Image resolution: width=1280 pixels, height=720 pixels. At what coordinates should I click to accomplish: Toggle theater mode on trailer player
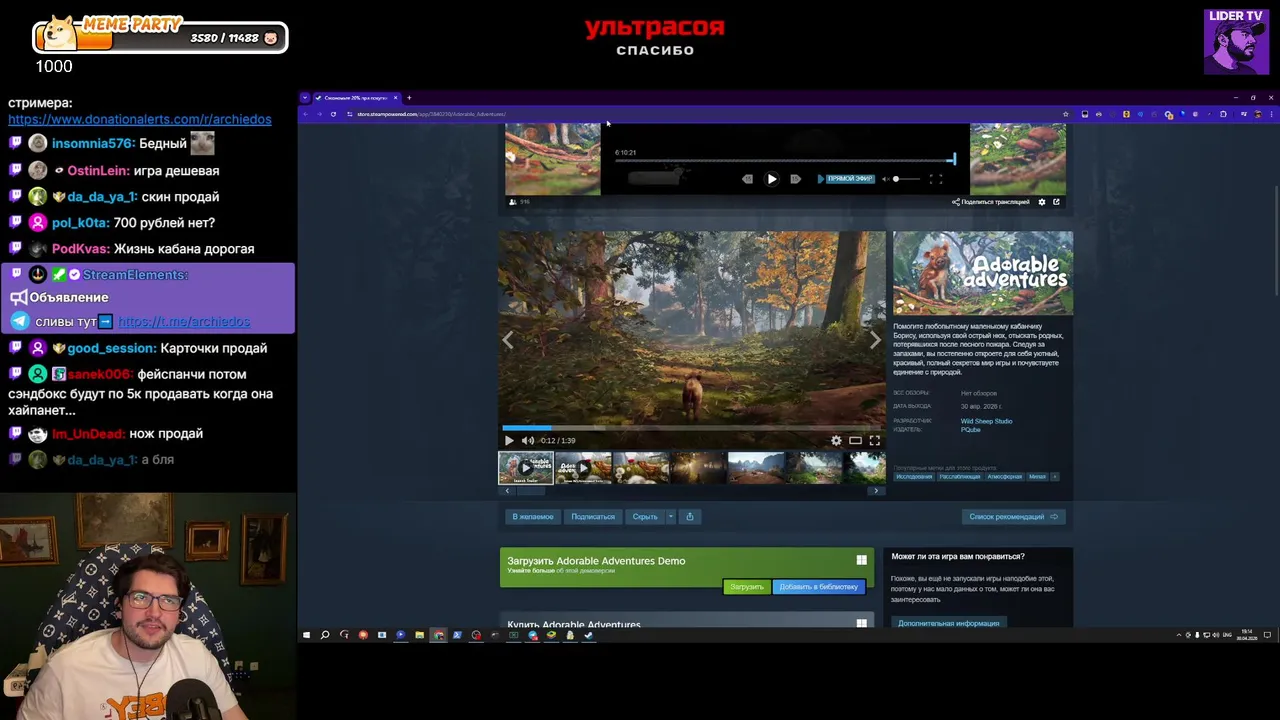click(x=855, y=440)
